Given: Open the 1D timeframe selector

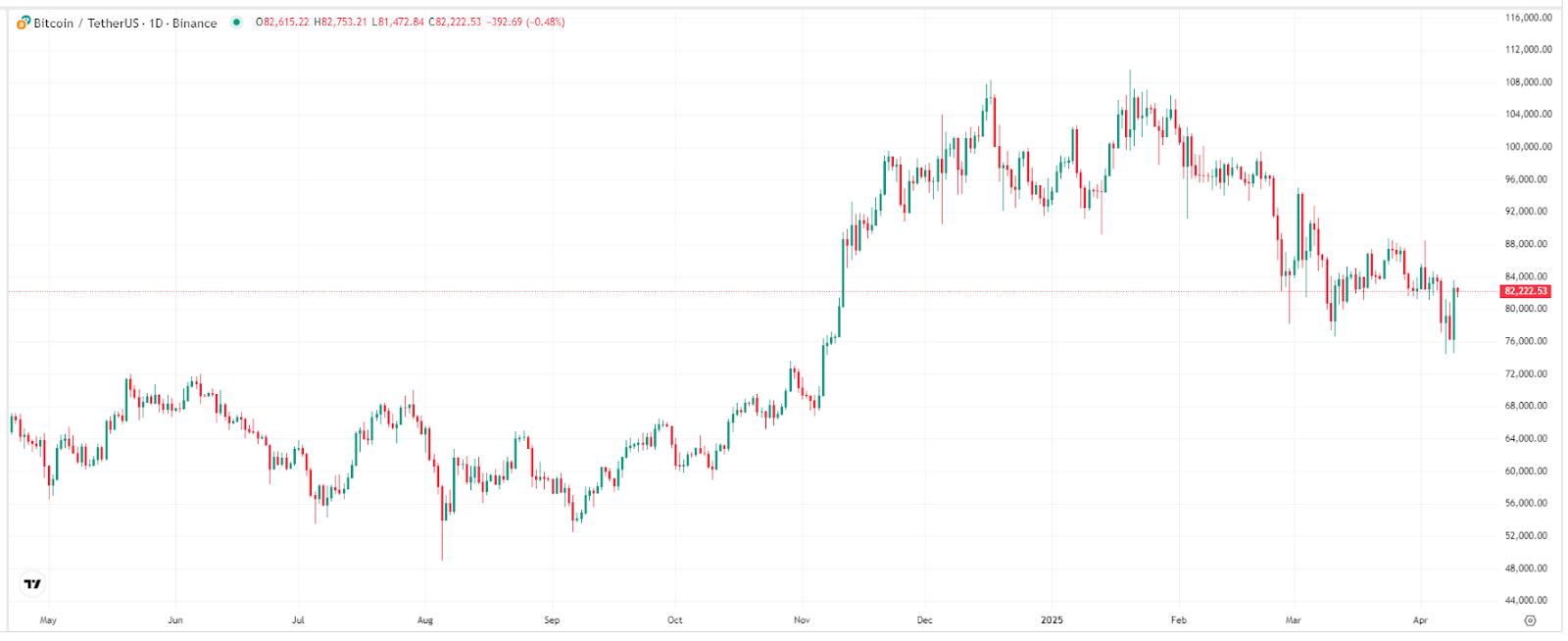Looking at the screenshot, I should click(154, 23).
